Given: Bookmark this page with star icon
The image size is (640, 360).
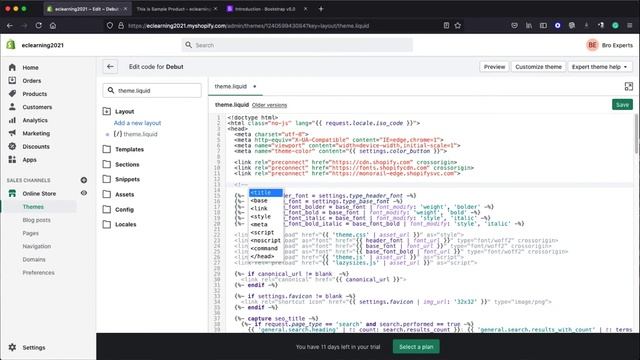Looking at the screenshot, I should pyautogui.click(x=458, y=25).
